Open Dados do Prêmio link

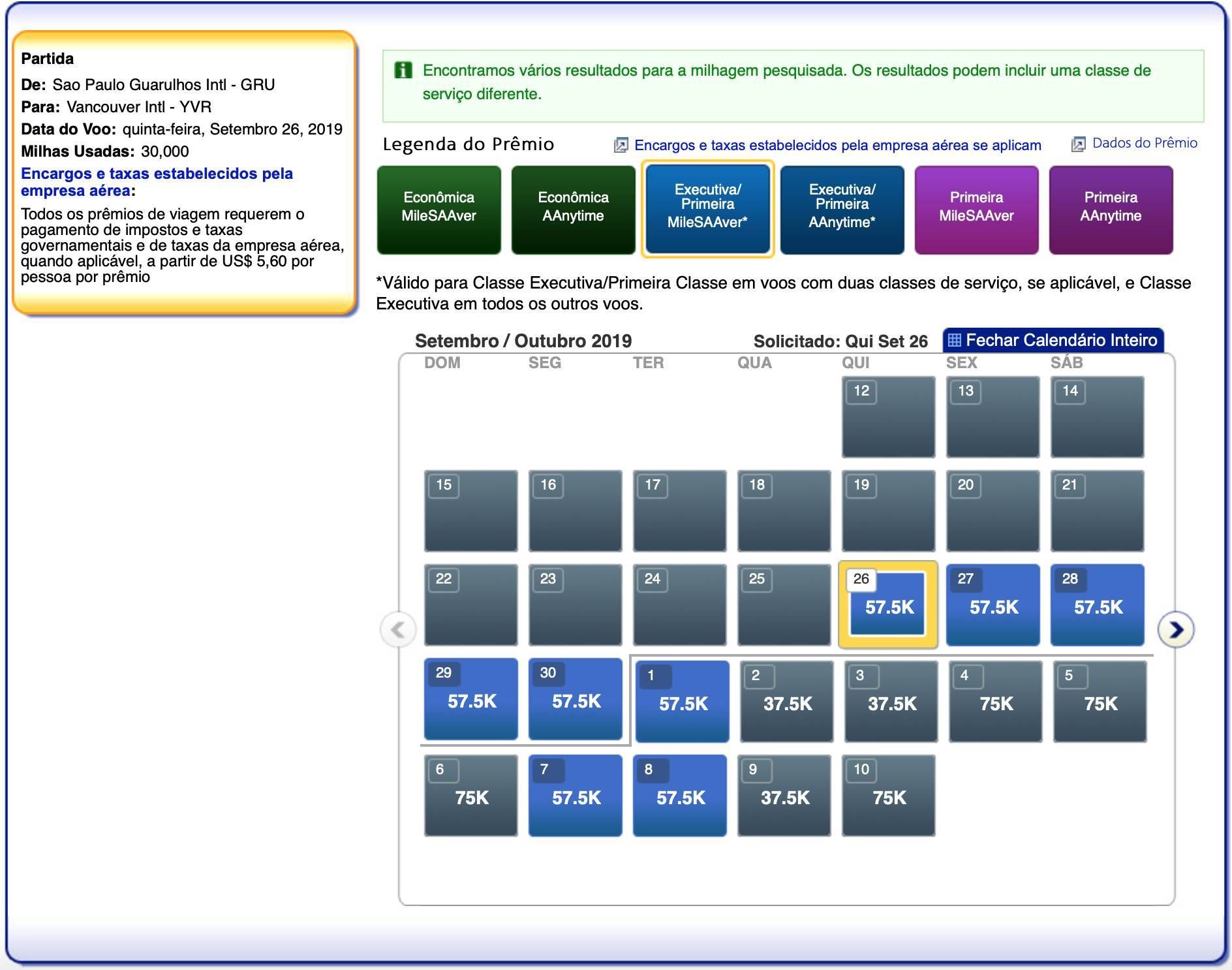[1145, 143]
